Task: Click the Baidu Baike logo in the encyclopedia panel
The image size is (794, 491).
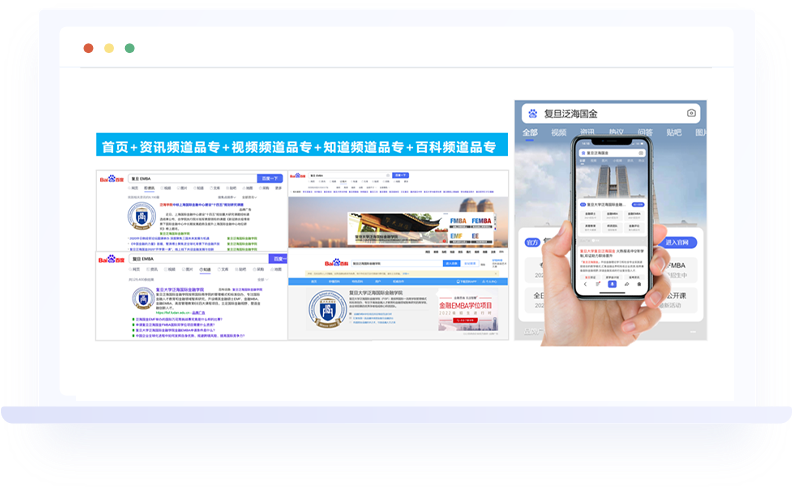Action: click(336, 263)
